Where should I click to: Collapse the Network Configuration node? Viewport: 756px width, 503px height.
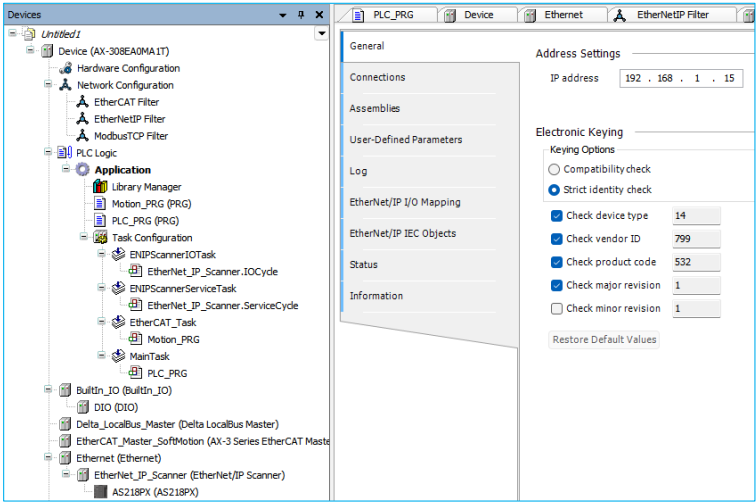(x=48, y=85)
